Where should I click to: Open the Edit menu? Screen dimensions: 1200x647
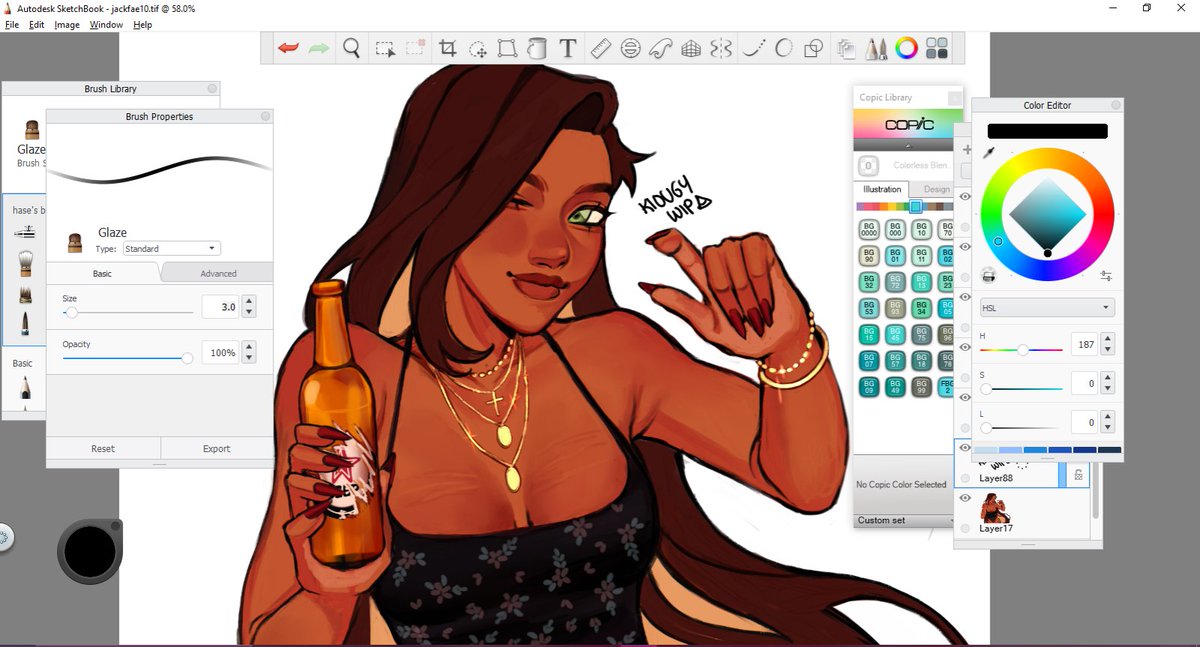(37, 25)
